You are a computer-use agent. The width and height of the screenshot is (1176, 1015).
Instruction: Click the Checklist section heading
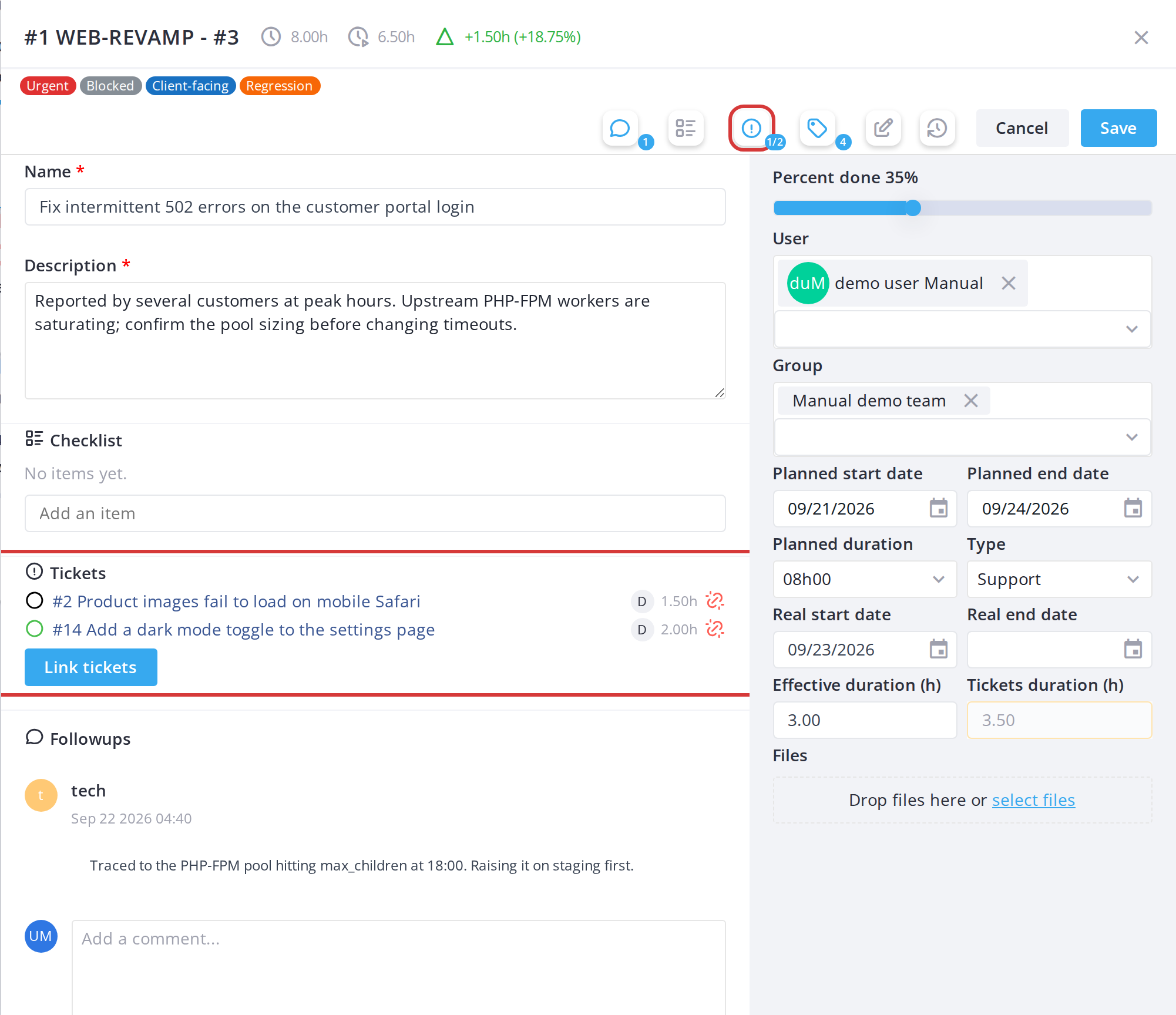(86, 441)
